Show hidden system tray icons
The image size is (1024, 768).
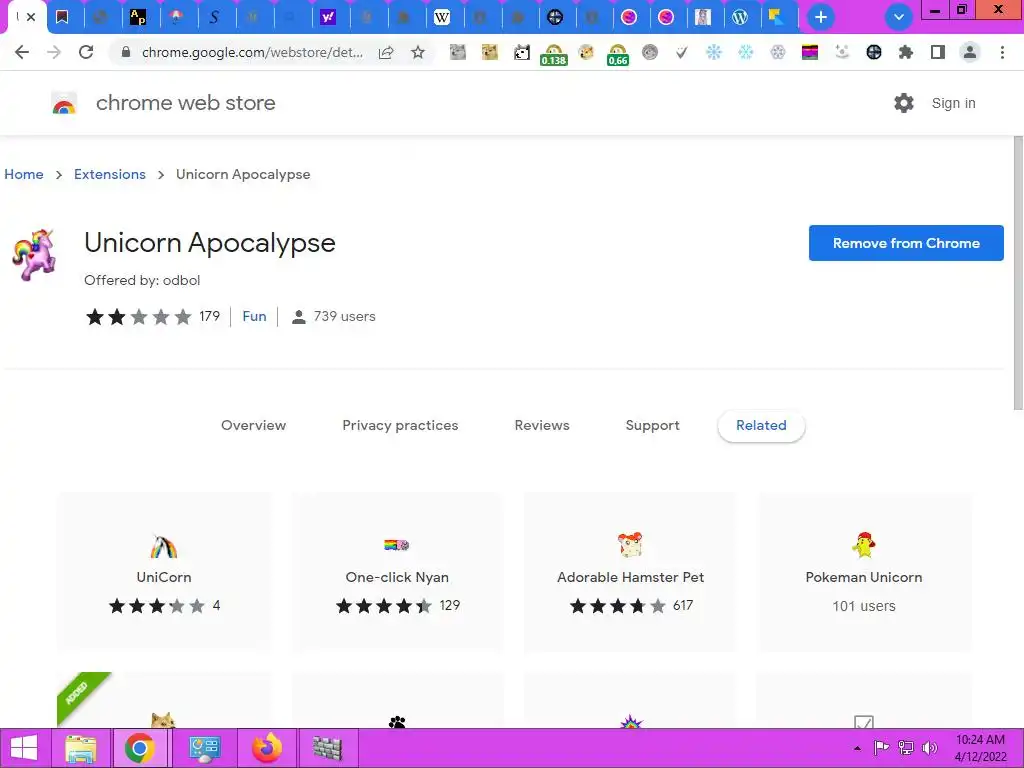click(857, 748)
